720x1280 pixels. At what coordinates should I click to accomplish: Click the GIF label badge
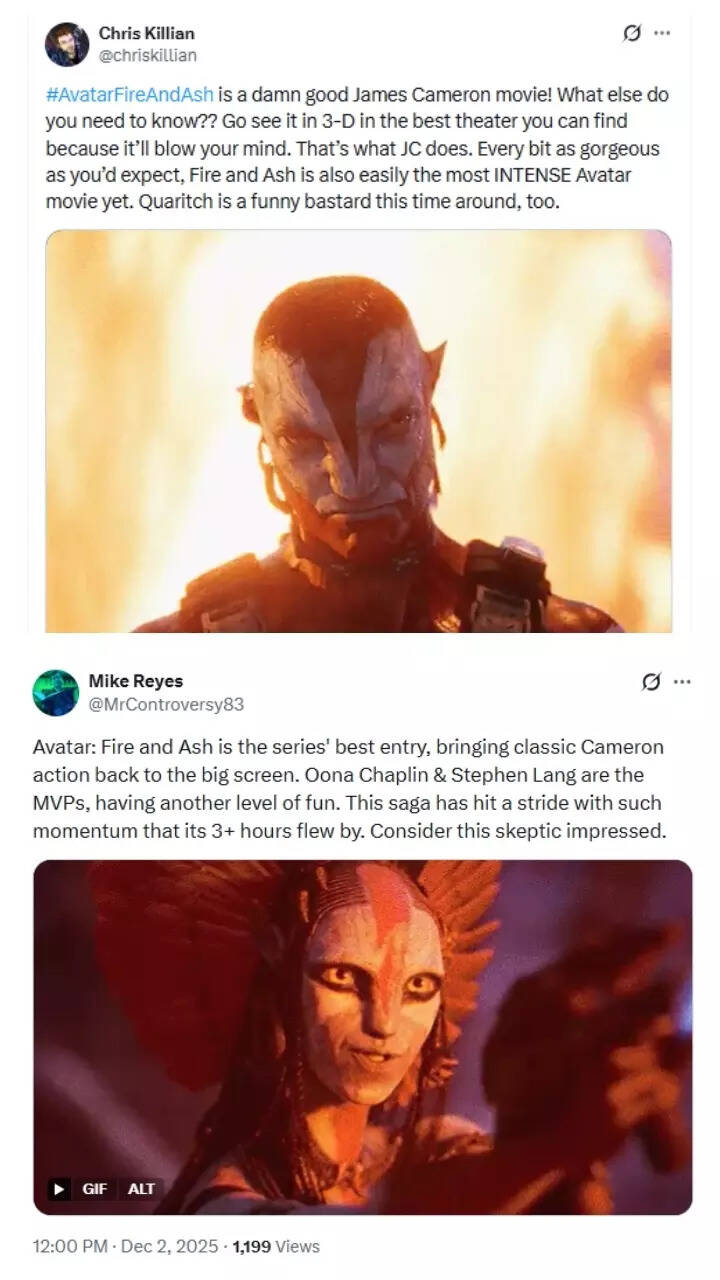point(94,1189)
